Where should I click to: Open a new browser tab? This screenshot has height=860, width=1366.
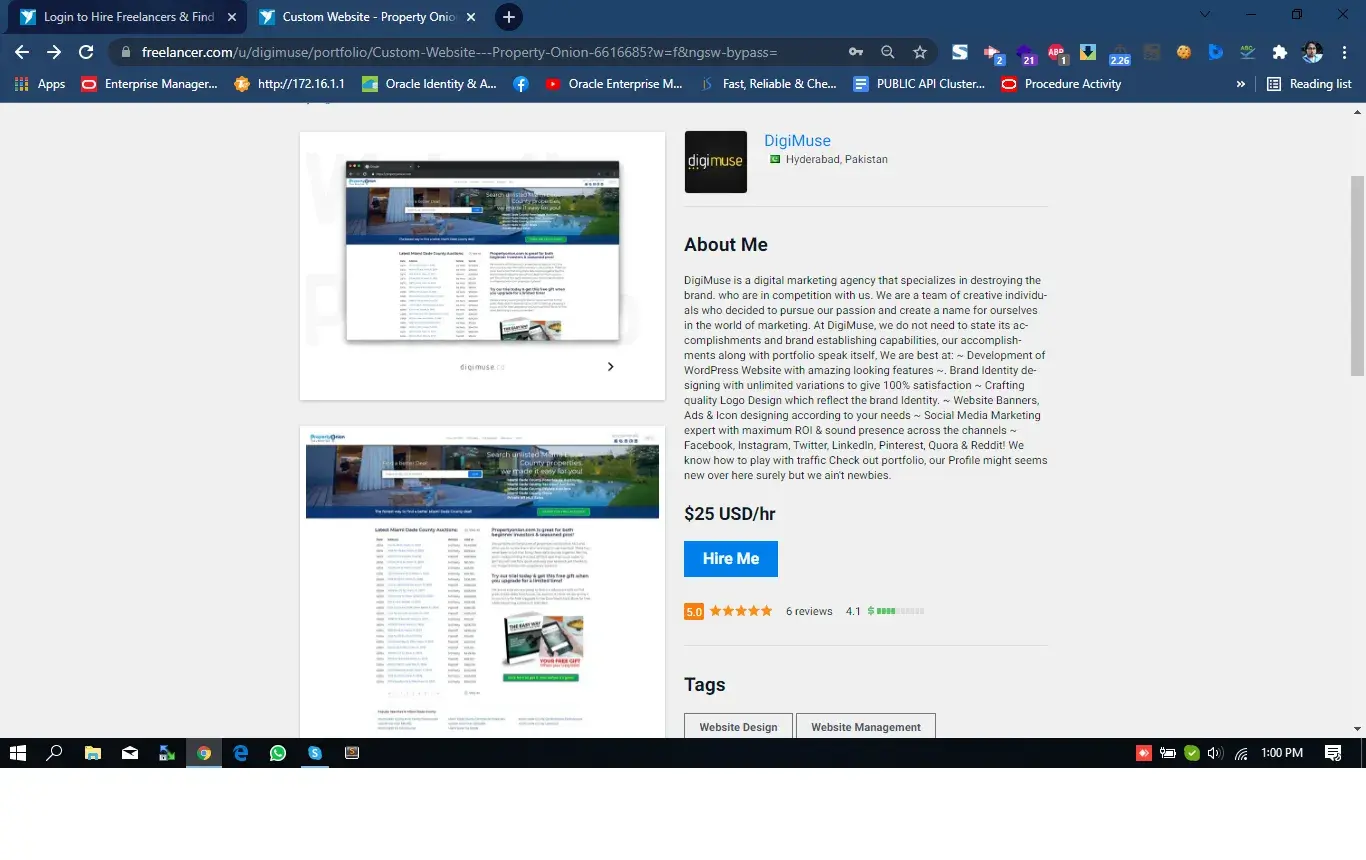pos(508,17)
